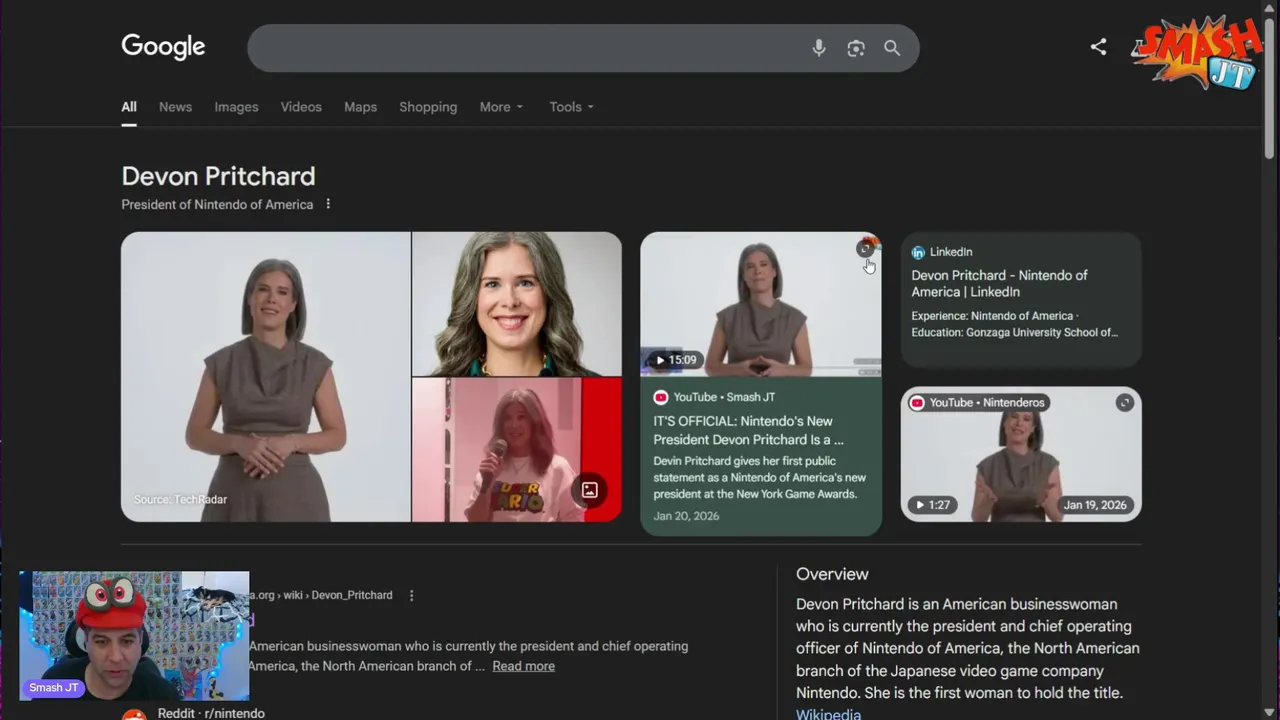Switch to the News tab
Screen dimensions: 1280x720
[175, 107]
